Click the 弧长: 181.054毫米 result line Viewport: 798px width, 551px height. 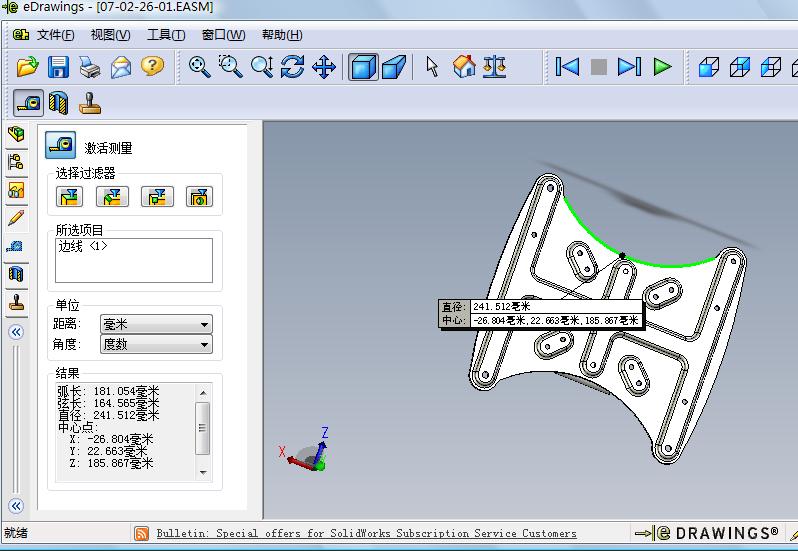[108, 391]
